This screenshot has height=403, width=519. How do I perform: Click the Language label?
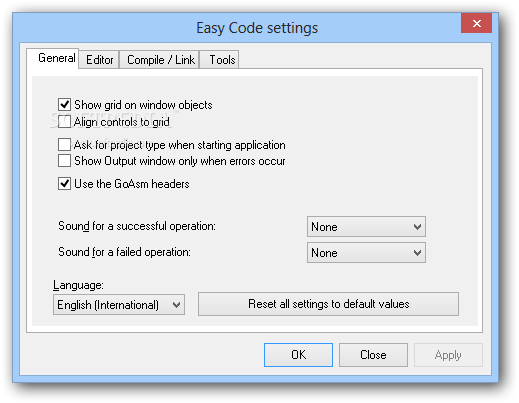pos(78,285)
